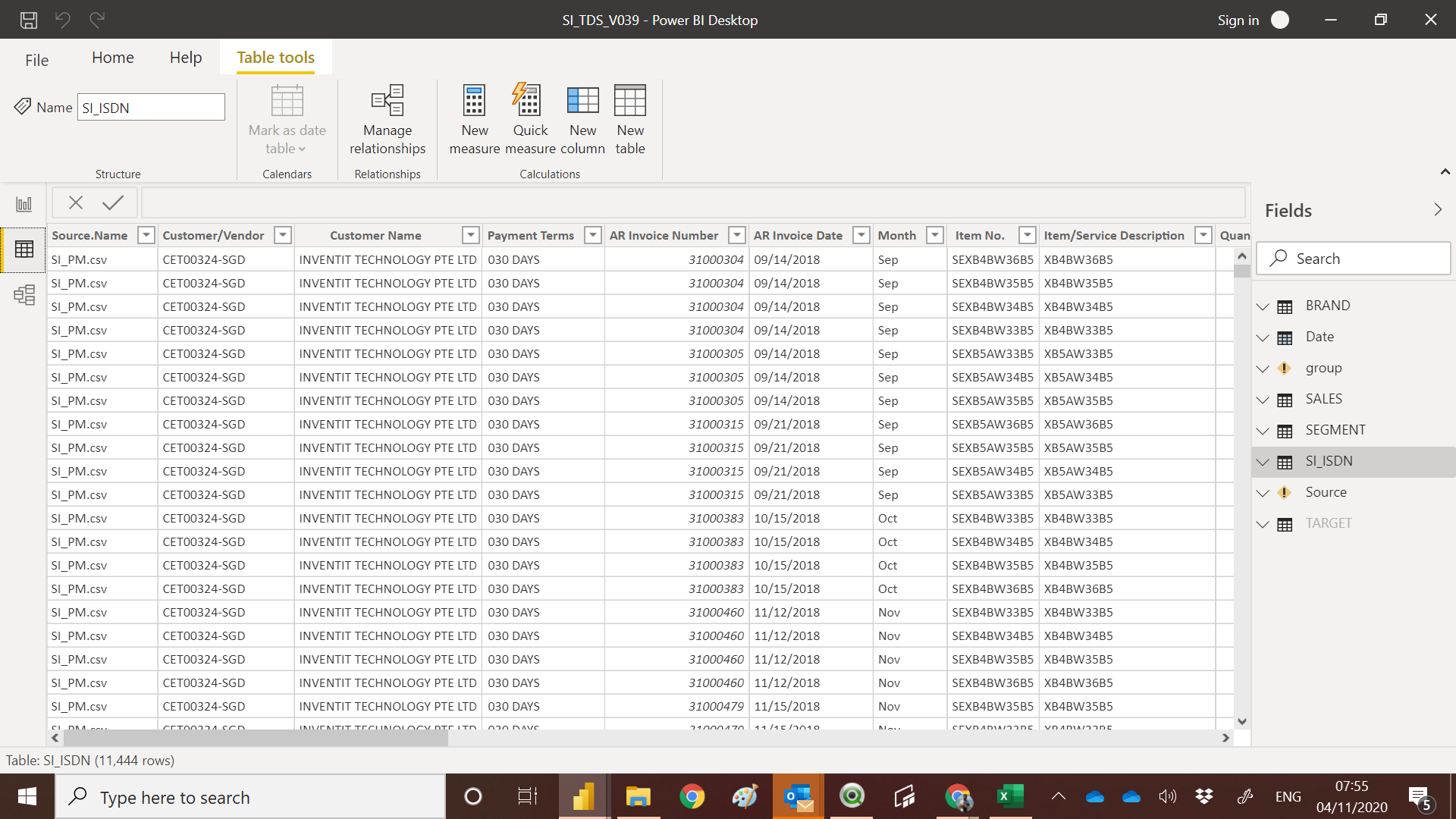
Task: Open Excel from the taskbar
Action: [x=1010, y=797]
